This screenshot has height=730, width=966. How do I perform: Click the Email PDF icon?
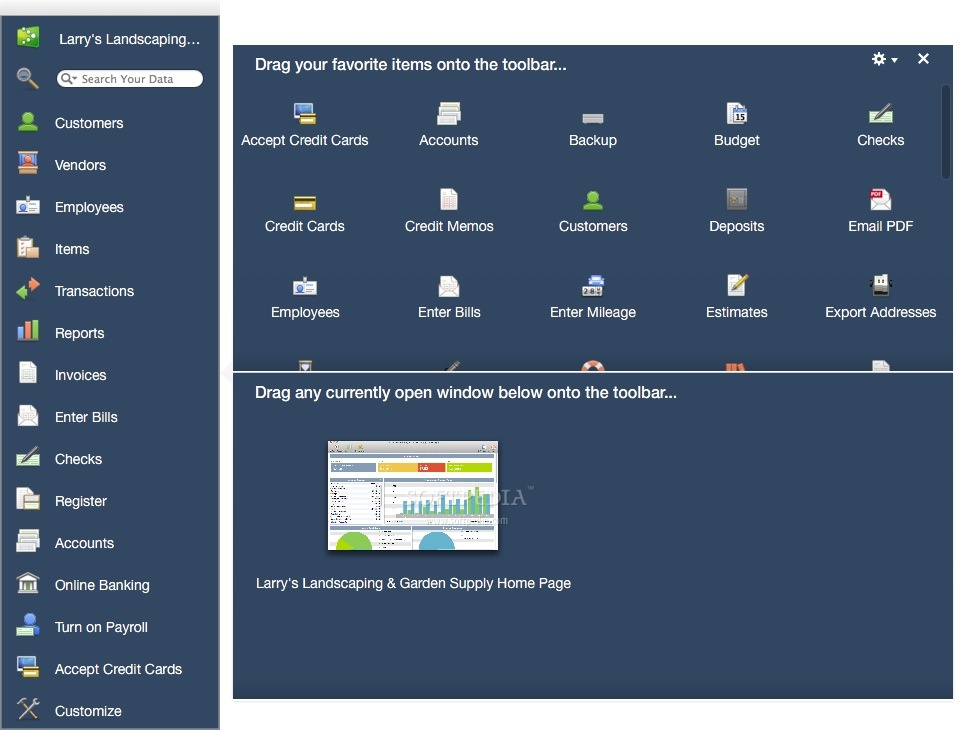[x=880, y=199]
